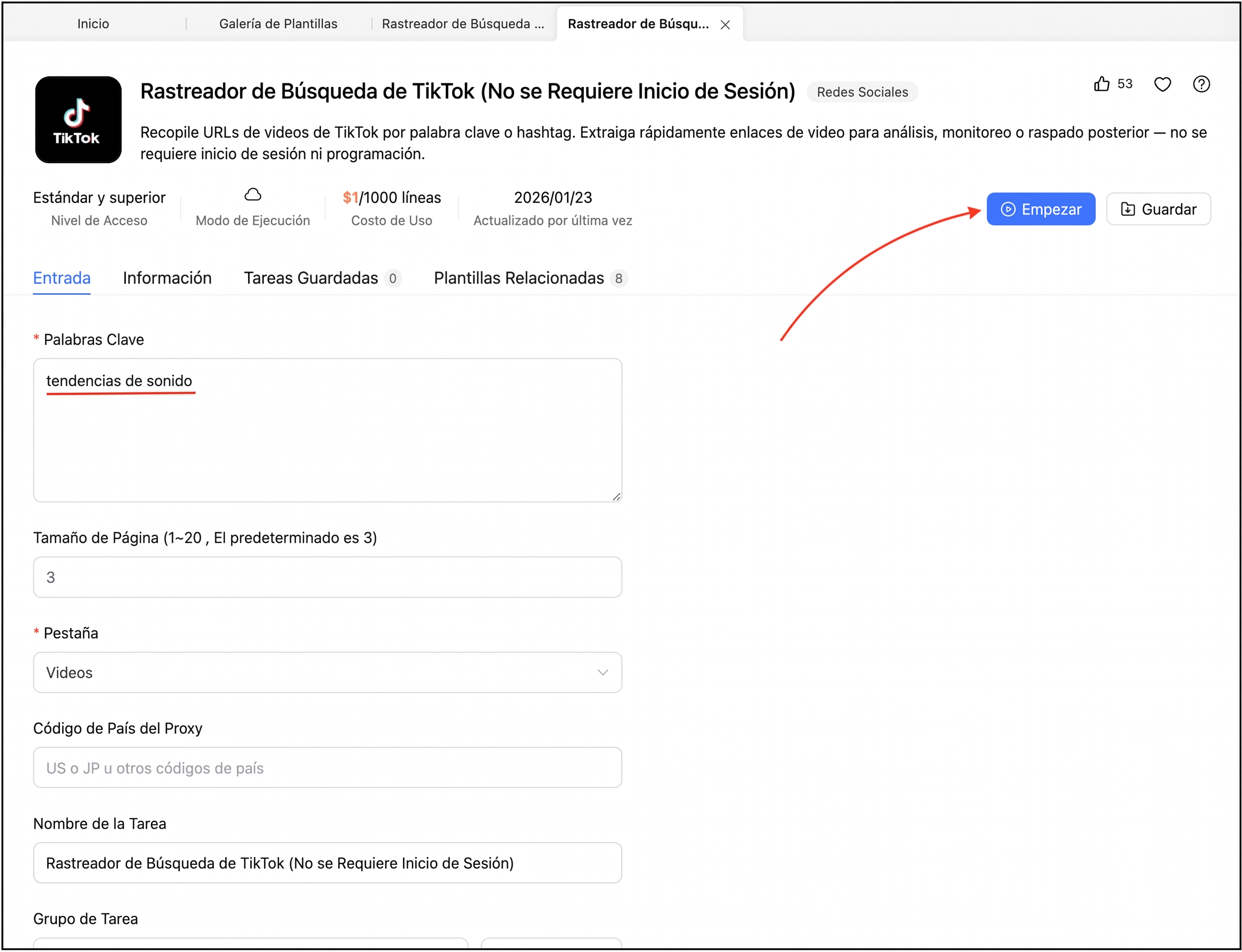This screenshot has height=952, width=1242.
Task: Click the TikTok template logo
Action: pyautogui.click(x=78, y=120)
